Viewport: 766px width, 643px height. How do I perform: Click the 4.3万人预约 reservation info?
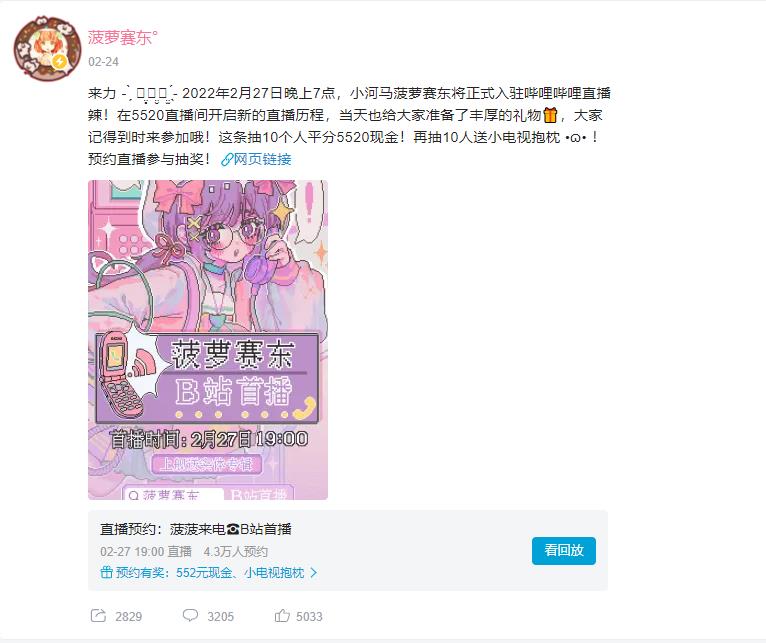click(x=235, y=552)
